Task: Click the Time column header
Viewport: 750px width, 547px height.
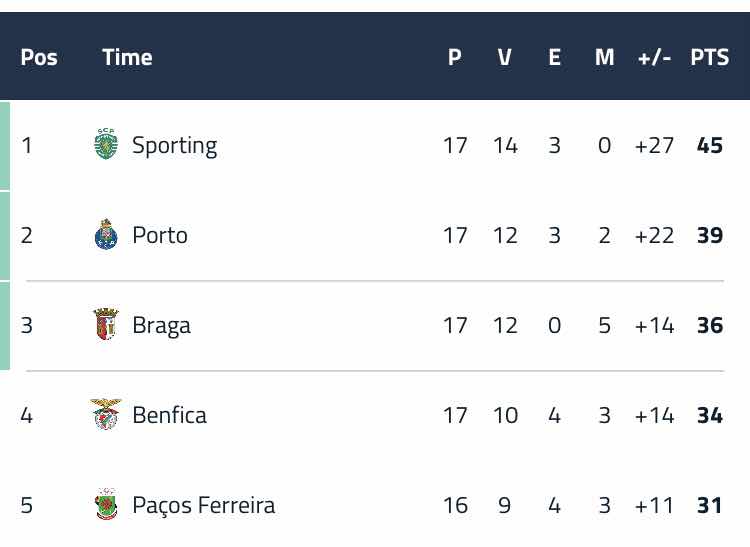Action: coord(127,57)
